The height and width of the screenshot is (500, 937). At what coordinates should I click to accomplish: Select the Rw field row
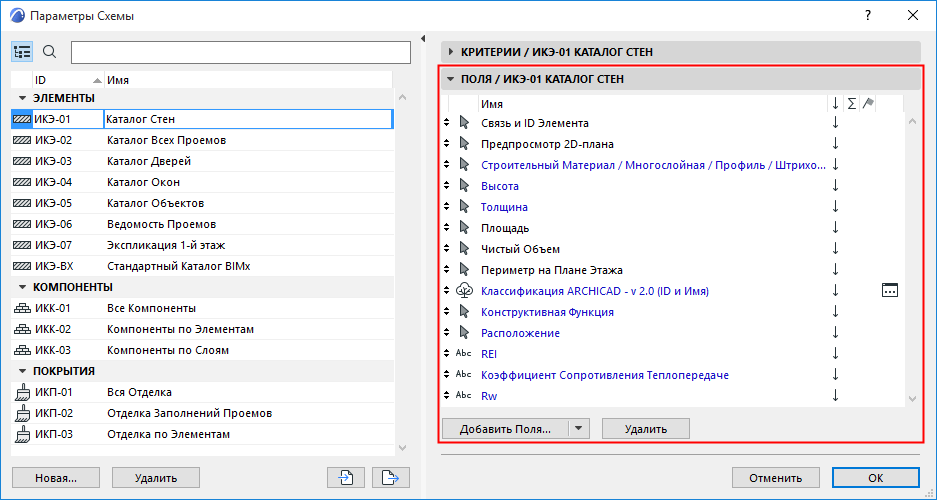[x=672, y=395]
